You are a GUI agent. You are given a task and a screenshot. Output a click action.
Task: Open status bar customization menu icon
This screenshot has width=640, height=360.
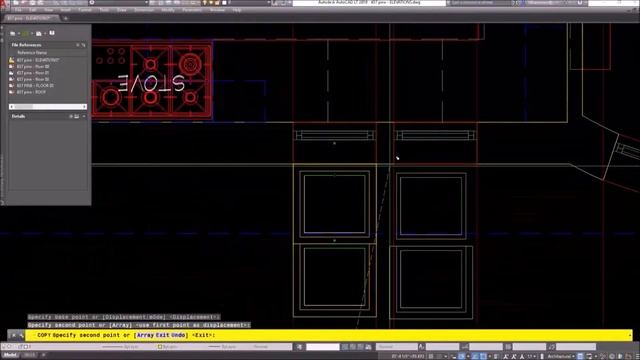pyautogui.click(x=637, y=356)
